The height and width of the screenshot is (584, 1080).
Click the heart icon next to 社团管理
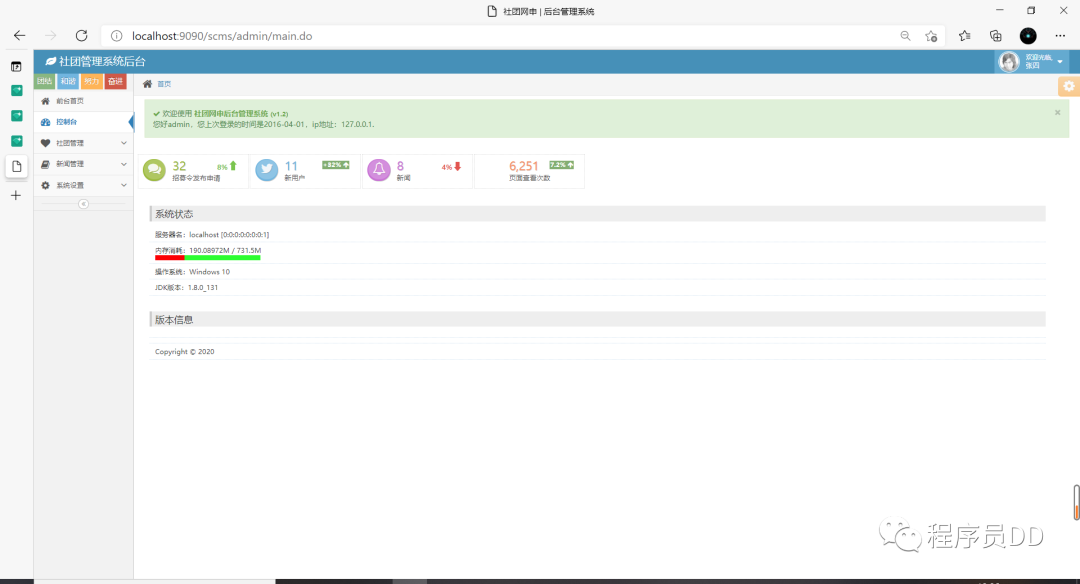click(45, 143)
